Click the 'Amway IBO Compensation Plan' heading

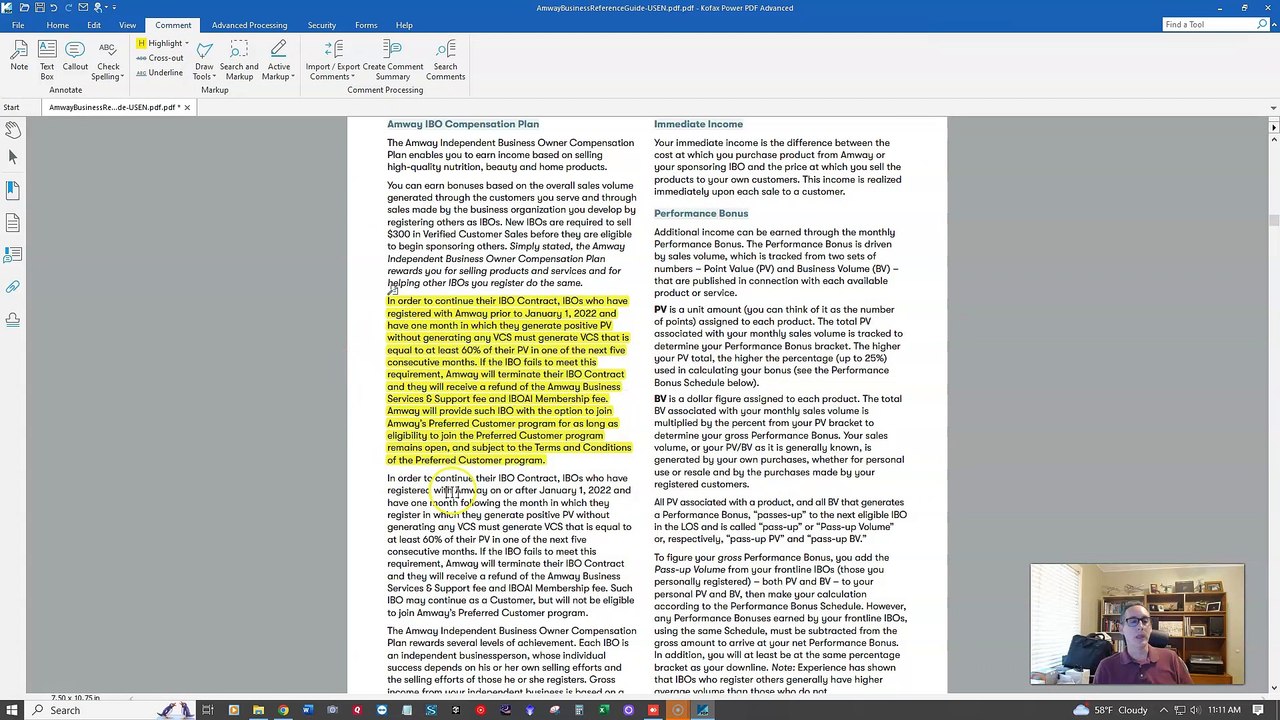463,124
